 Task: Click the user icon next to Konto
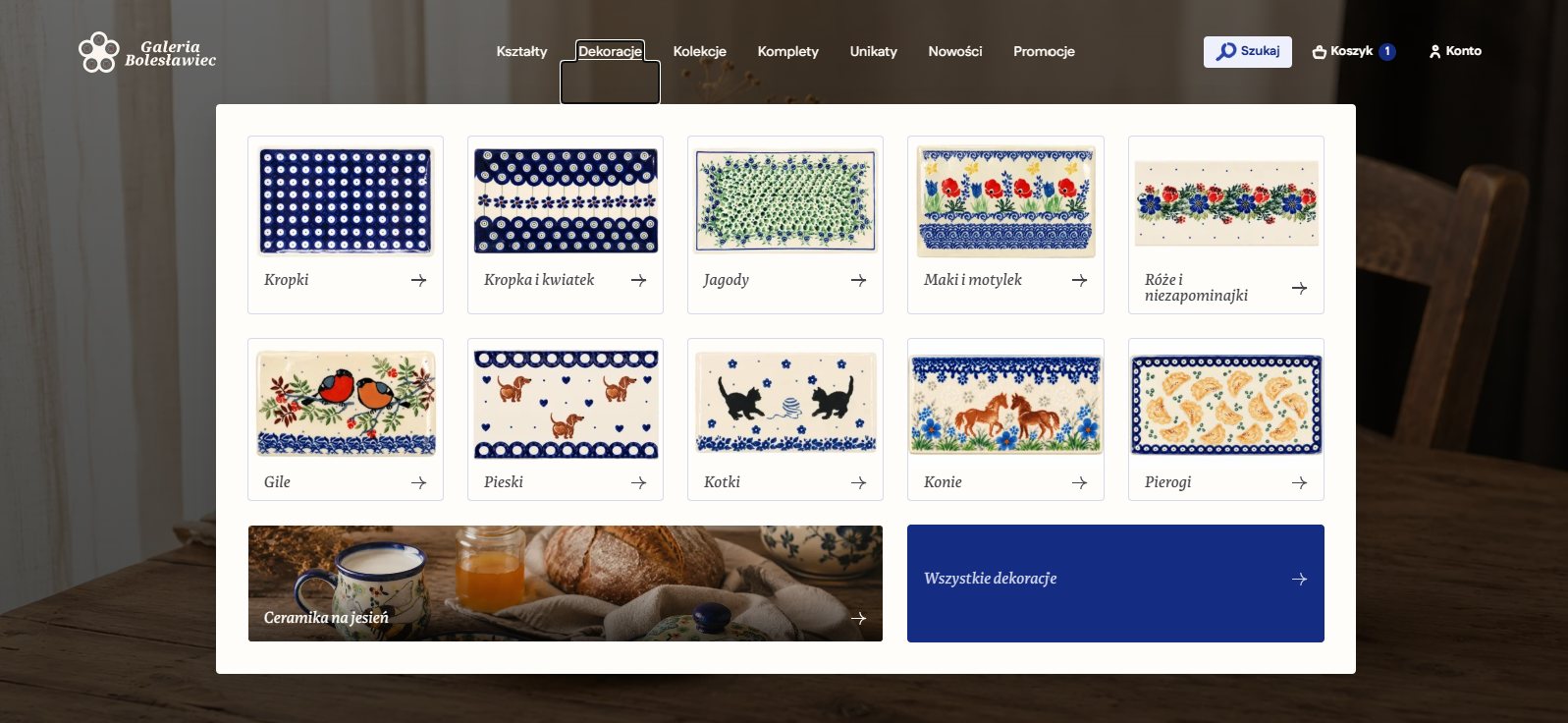1435,51
